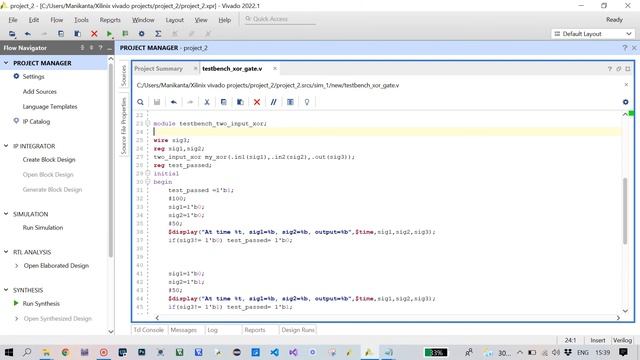Viewport: 640px width, 360px height.
Task: Collapse the SYNTHESIS section
Action: pos(6,290)
